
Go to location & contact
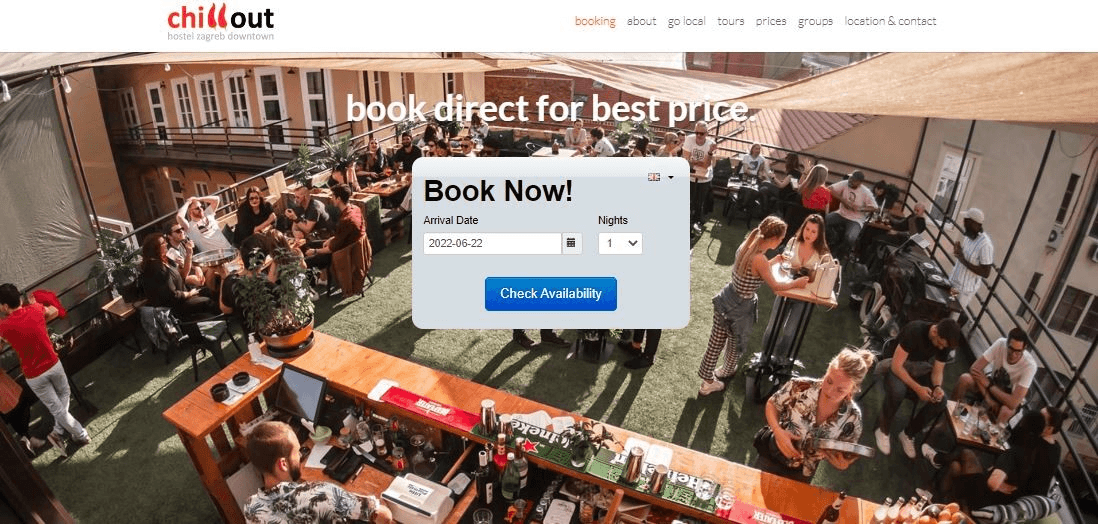(x=890, y=21)
